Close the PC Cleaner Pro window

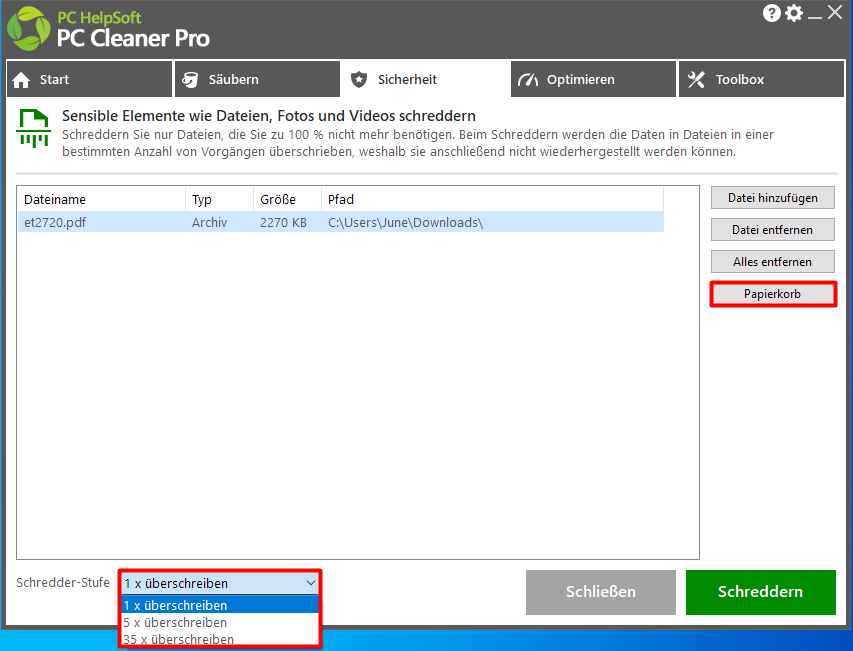click(x=835, y=13)
